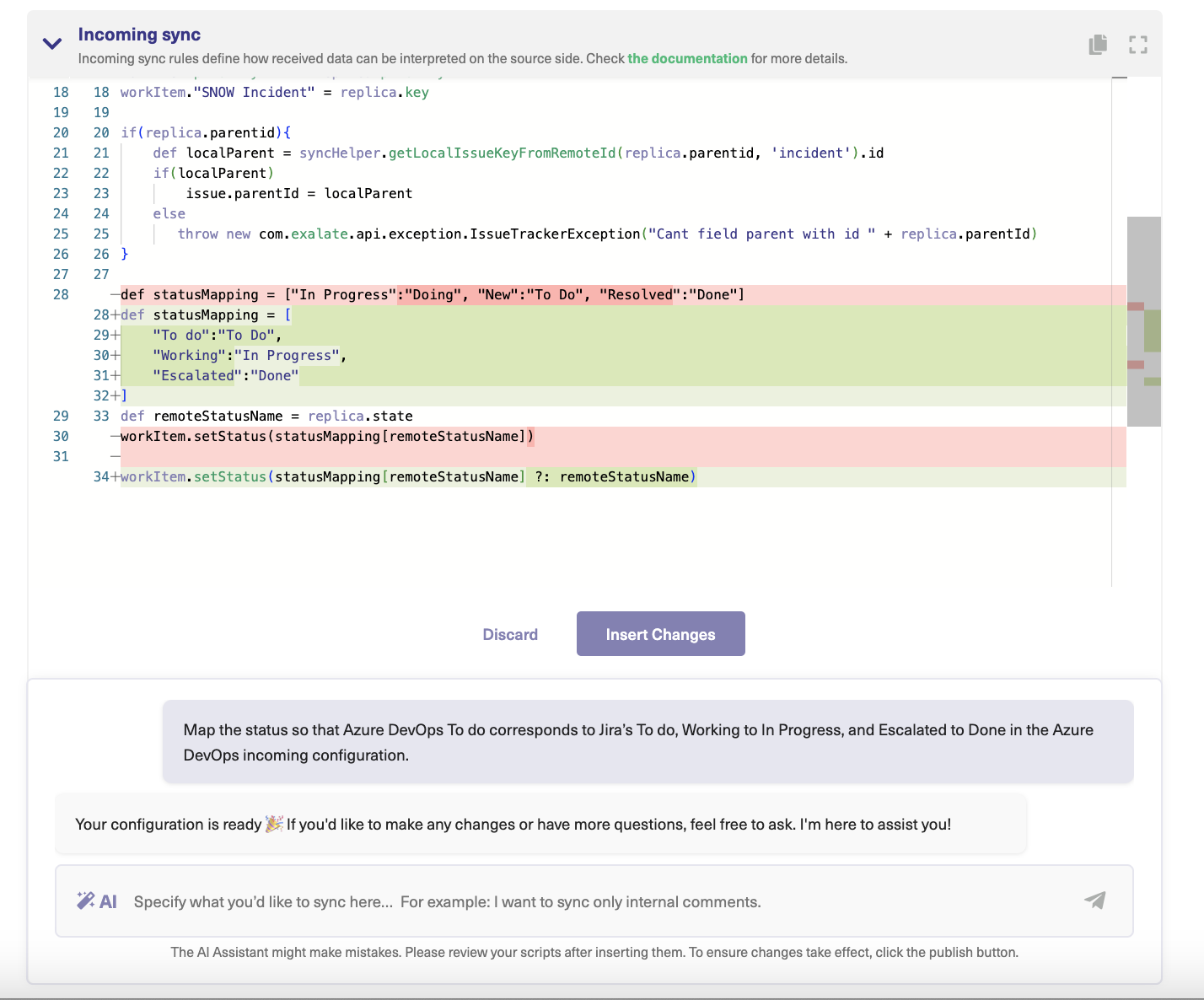Collapse the Incoming sync section chevron
1204x1000 pixels.
click(51, 44)
